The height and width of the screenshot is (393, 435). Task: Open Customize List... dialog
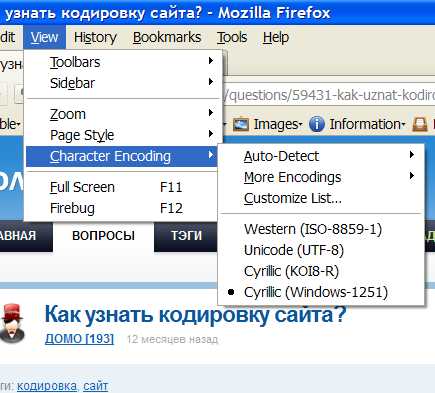pos(321,198)
